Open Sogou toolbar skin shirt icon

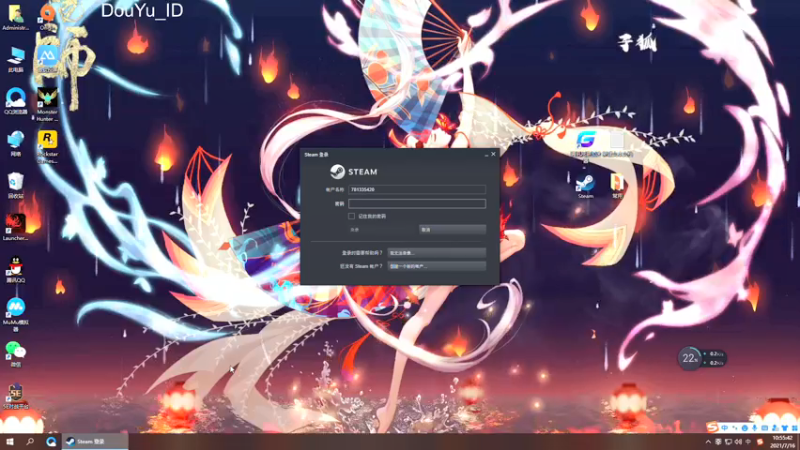785,428
